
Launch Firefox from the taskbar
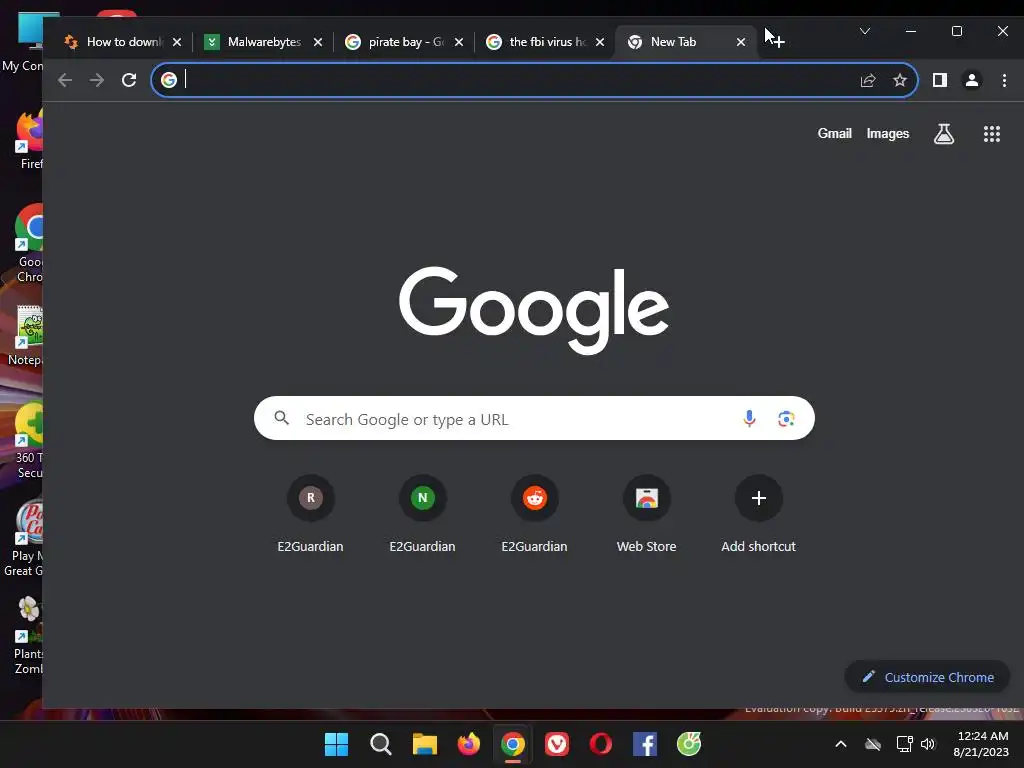point(468,744)
